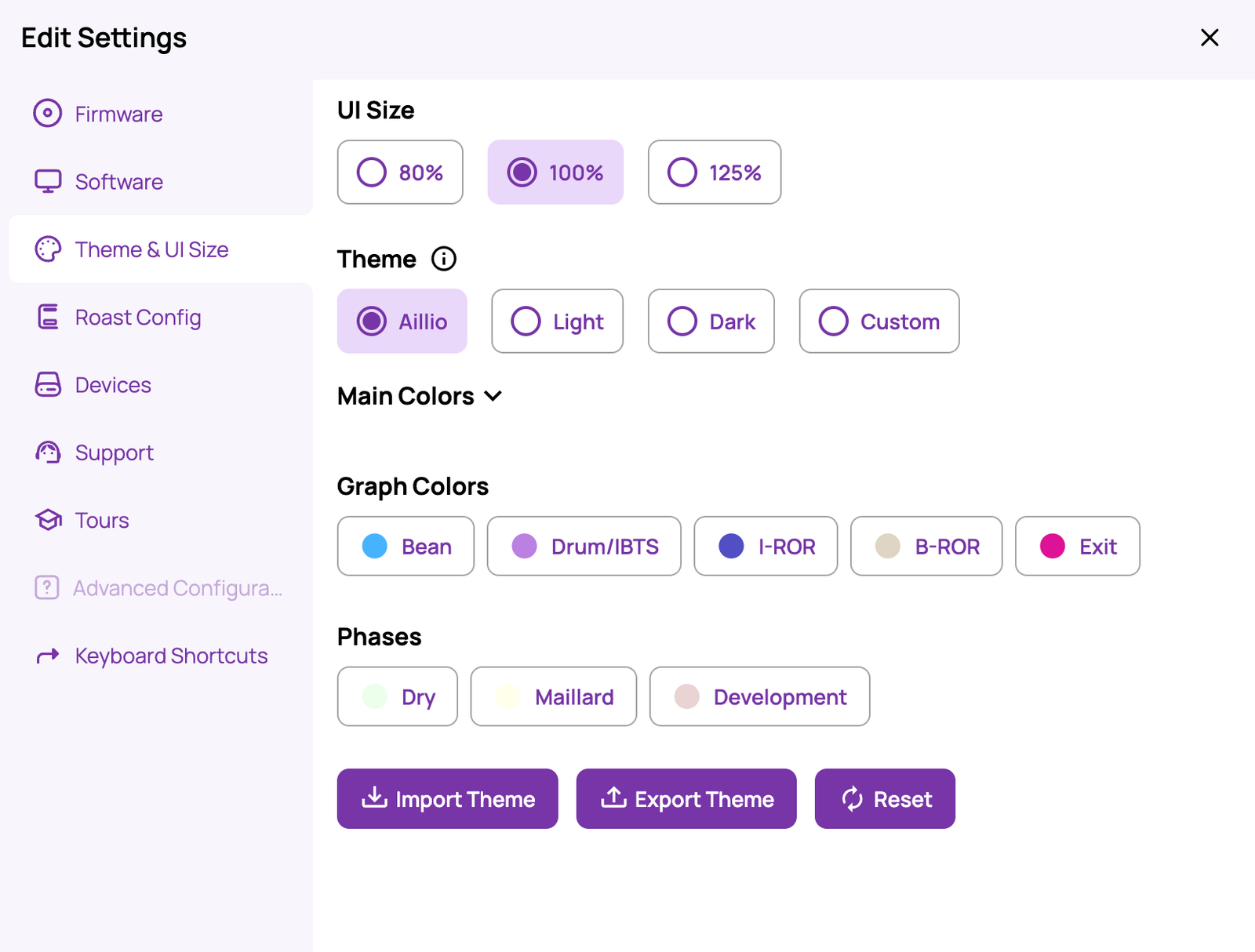
Task: Click the Software monitor icon
Action: click(x=48, y=181)
